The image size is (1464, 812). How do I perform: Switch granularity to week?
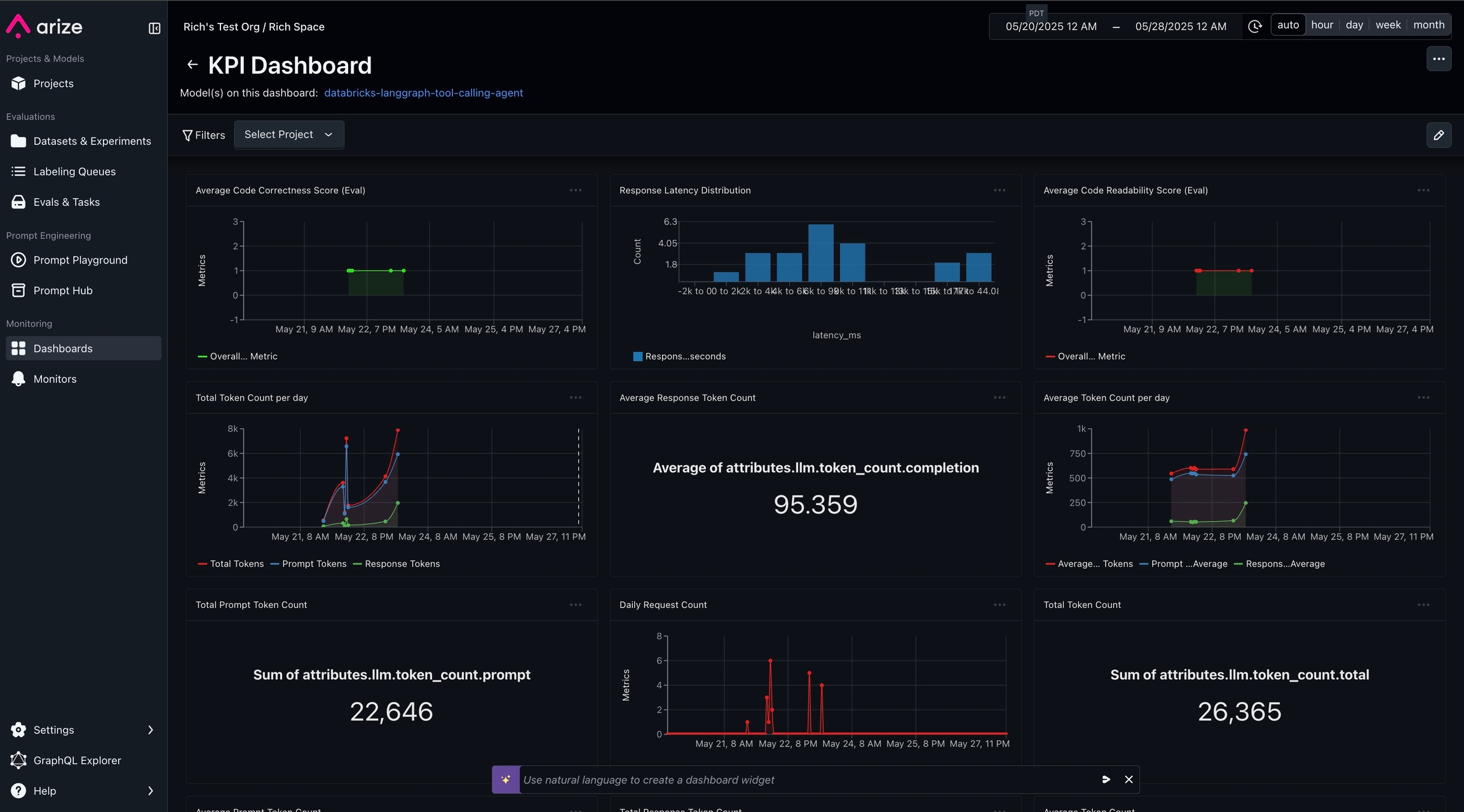(1388, 25)
